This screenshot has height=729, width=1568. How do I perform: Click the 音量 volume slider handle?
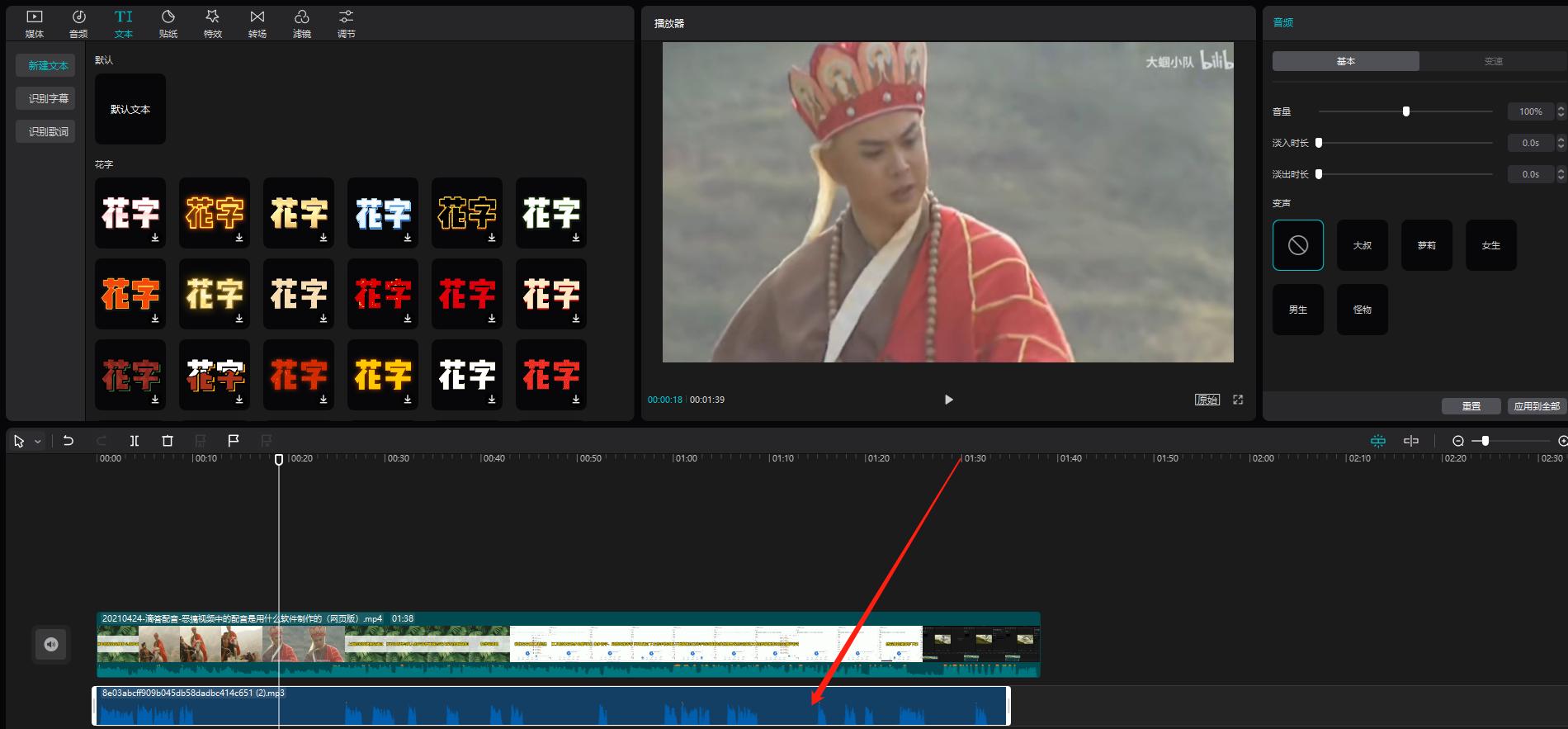pos(1406,111)
